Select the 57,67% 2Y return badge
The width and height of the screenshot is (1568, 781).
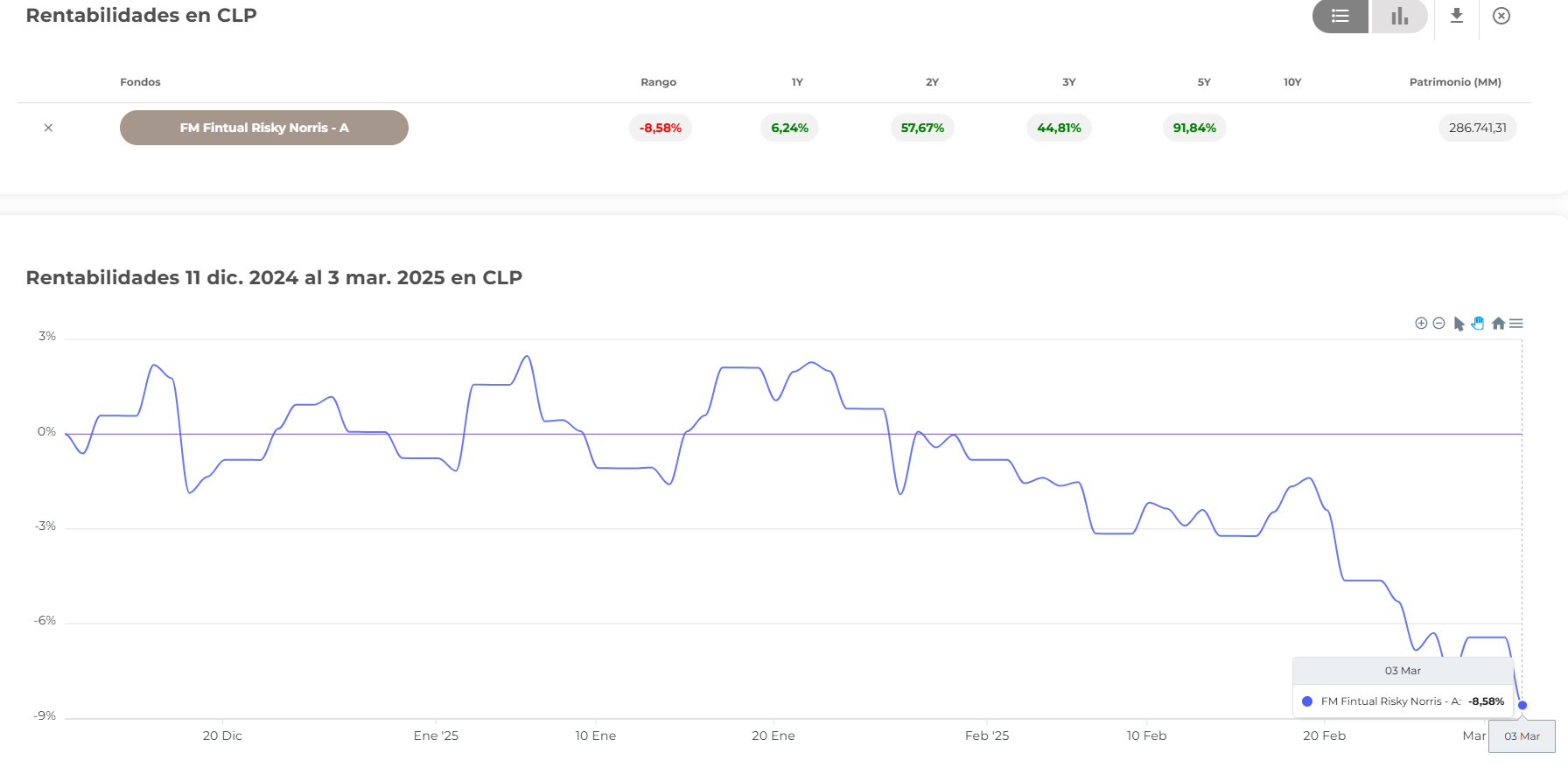(x=922, y=128)
